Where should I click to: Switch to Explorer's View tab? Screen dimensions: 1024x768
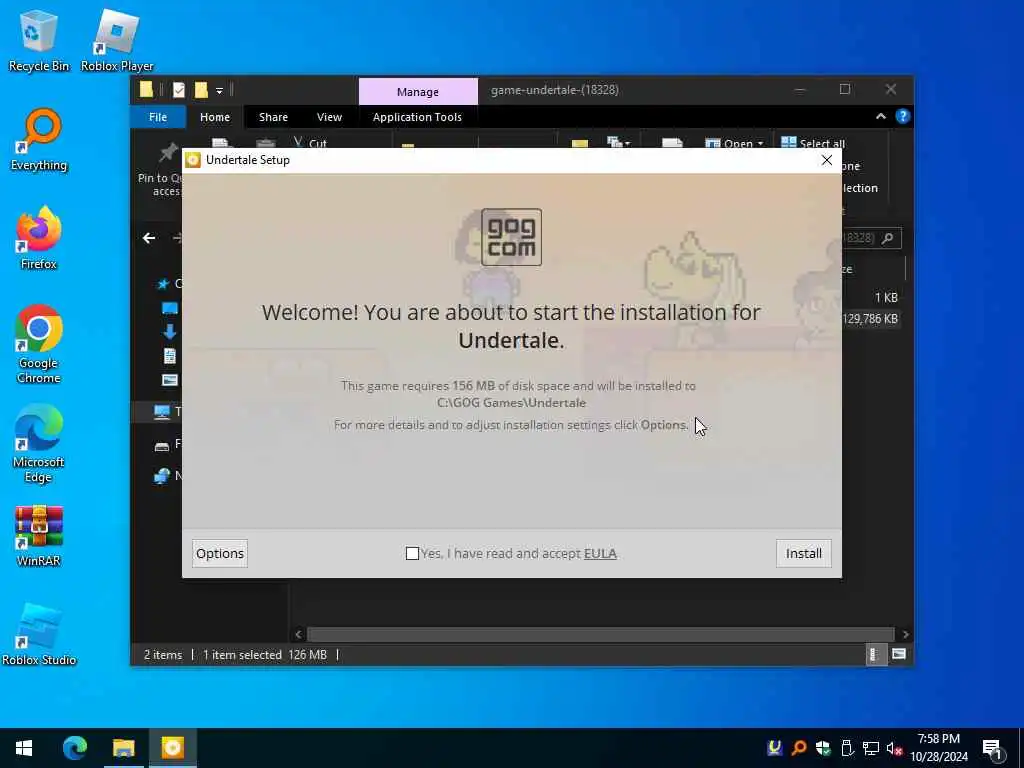(329, 117)
